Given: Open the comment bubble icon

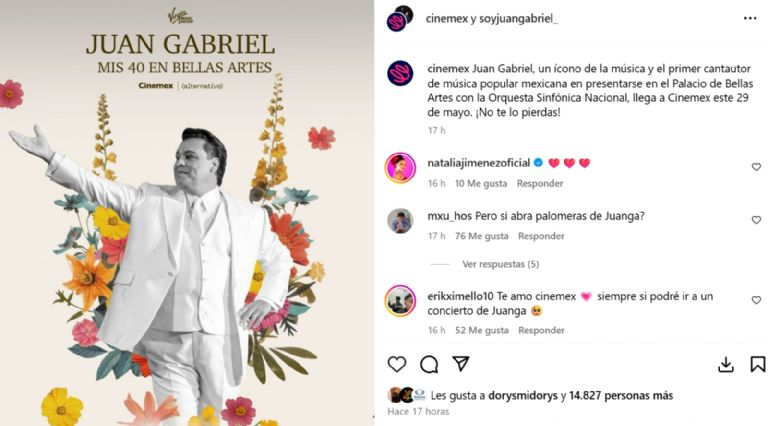Looking at the screenshot, I should (429, 364).
